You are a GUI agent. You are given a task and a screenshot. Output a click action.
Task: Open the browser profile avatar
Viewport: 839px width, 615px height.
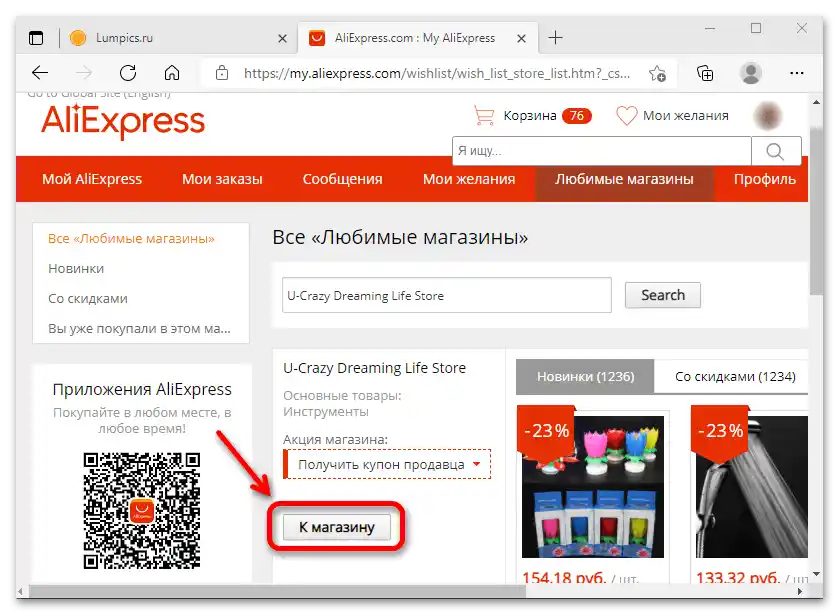751,73
